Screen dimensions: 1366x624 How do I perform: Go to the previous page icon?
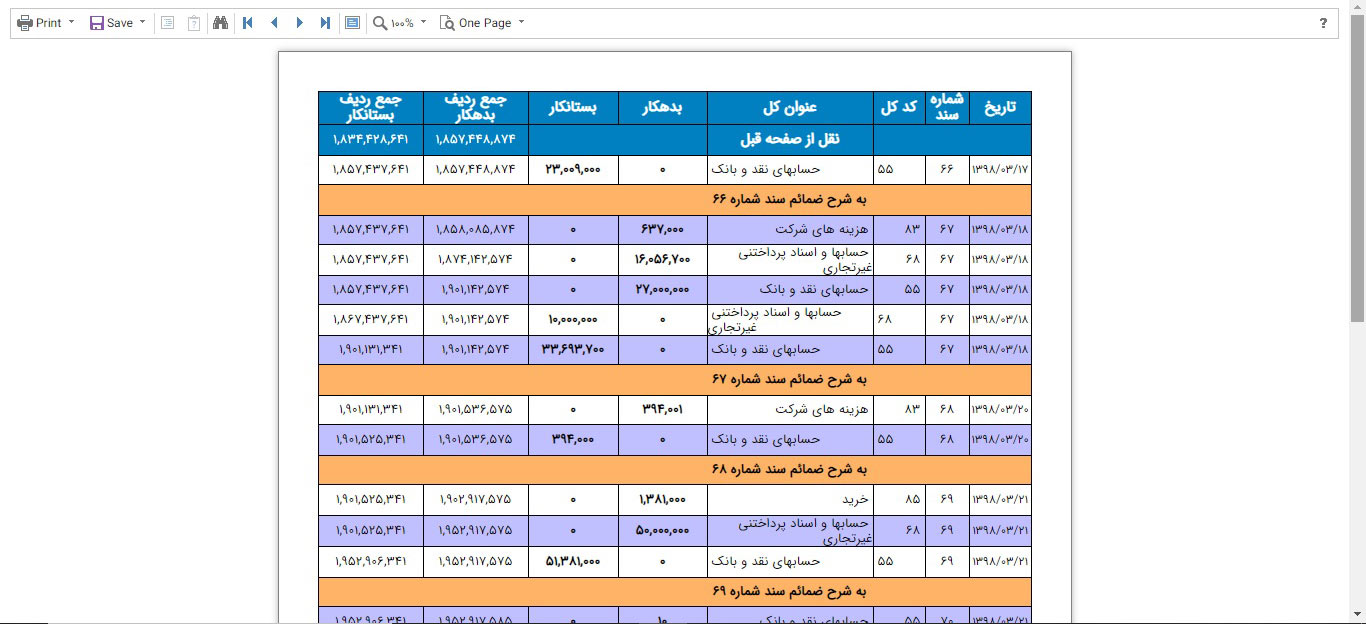(x=273, y=22)
